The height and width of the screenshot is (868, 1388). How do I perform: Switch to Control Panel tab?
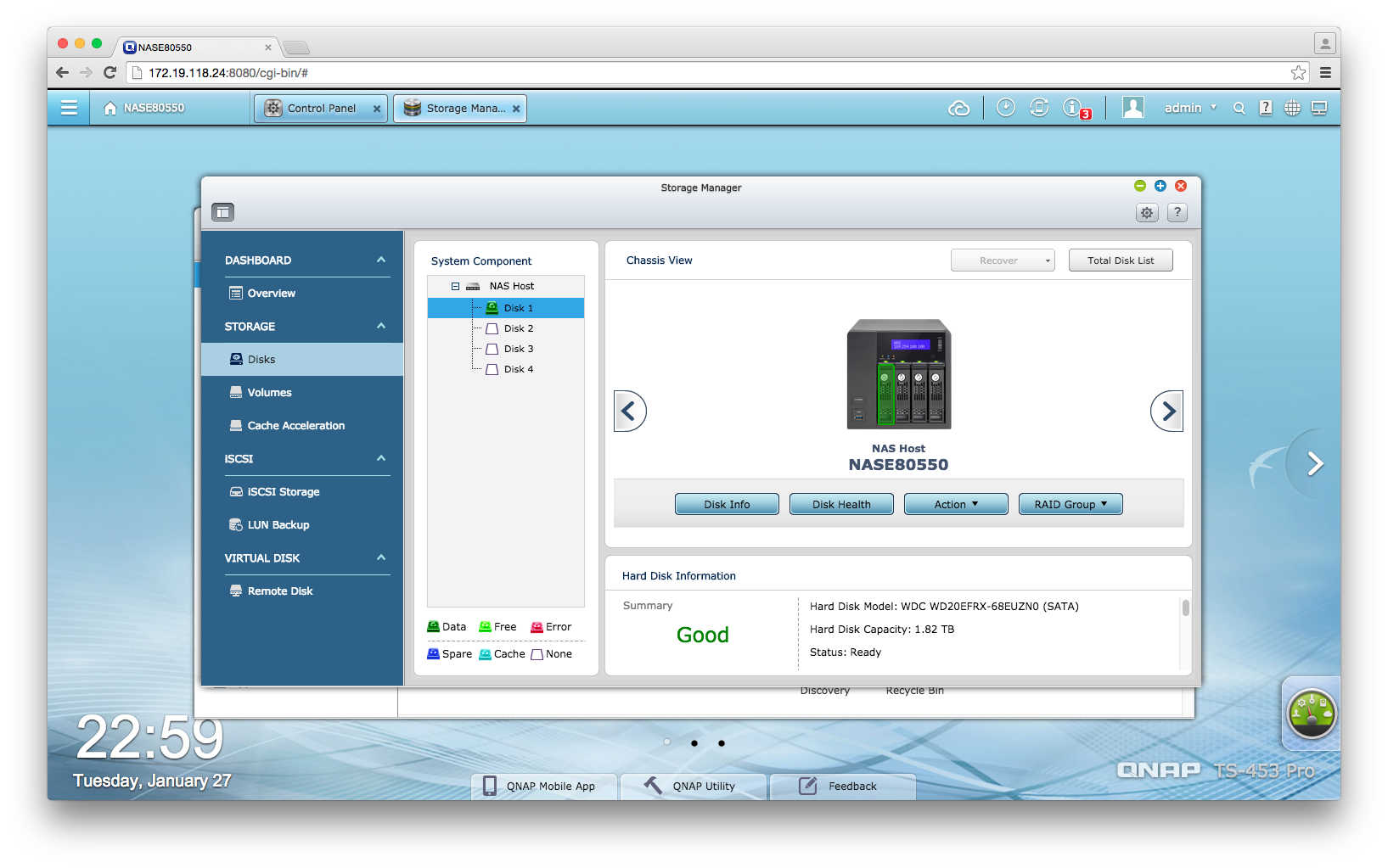(321, 108)
